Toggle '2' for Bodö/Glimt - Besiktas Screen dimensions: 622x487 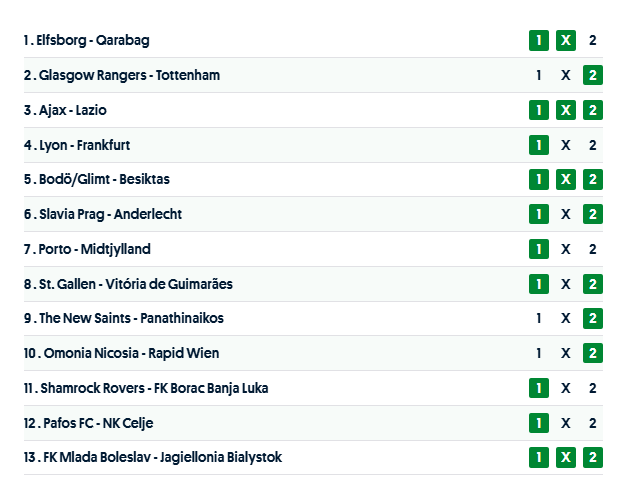(592, 179)
